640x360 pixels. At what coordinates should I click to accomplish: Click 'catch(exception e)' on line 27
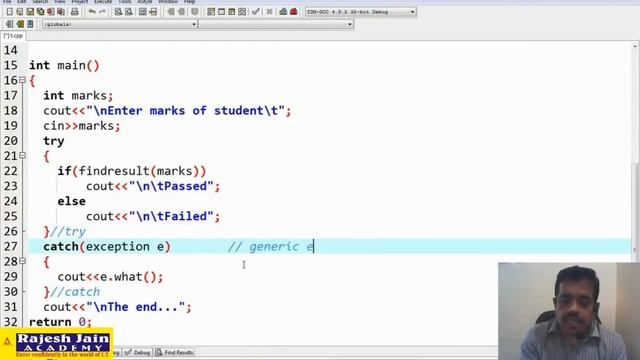tap(107, 247)
